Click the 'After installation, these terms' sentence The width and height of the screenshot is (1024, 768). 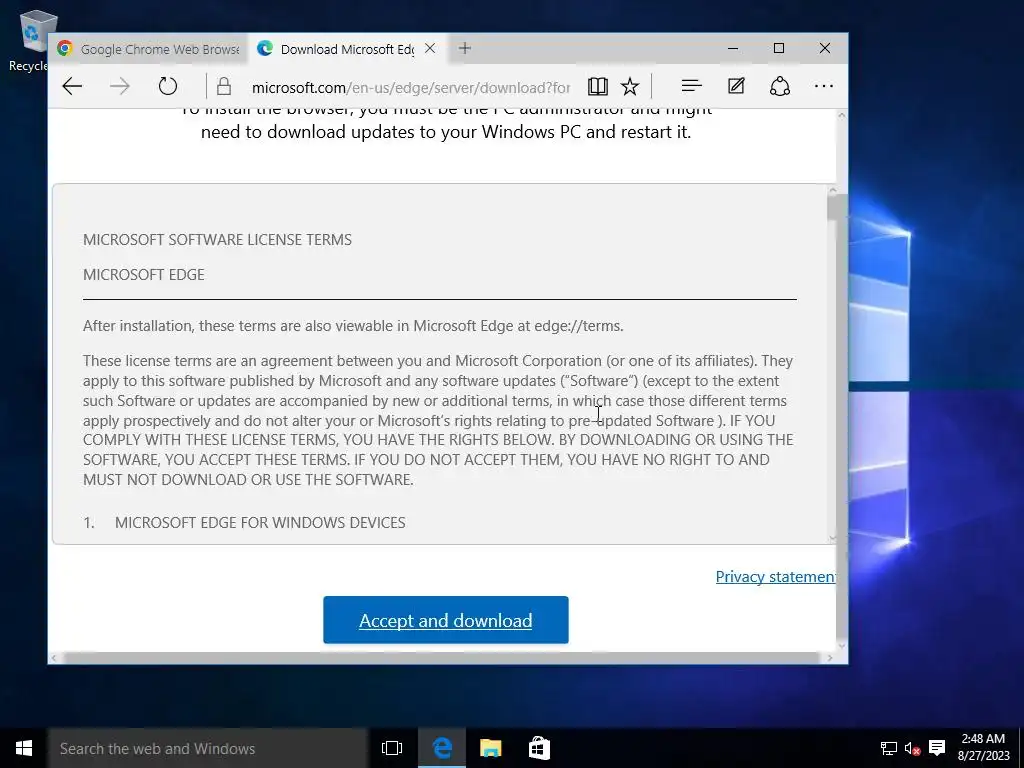[x=353, y=326]
